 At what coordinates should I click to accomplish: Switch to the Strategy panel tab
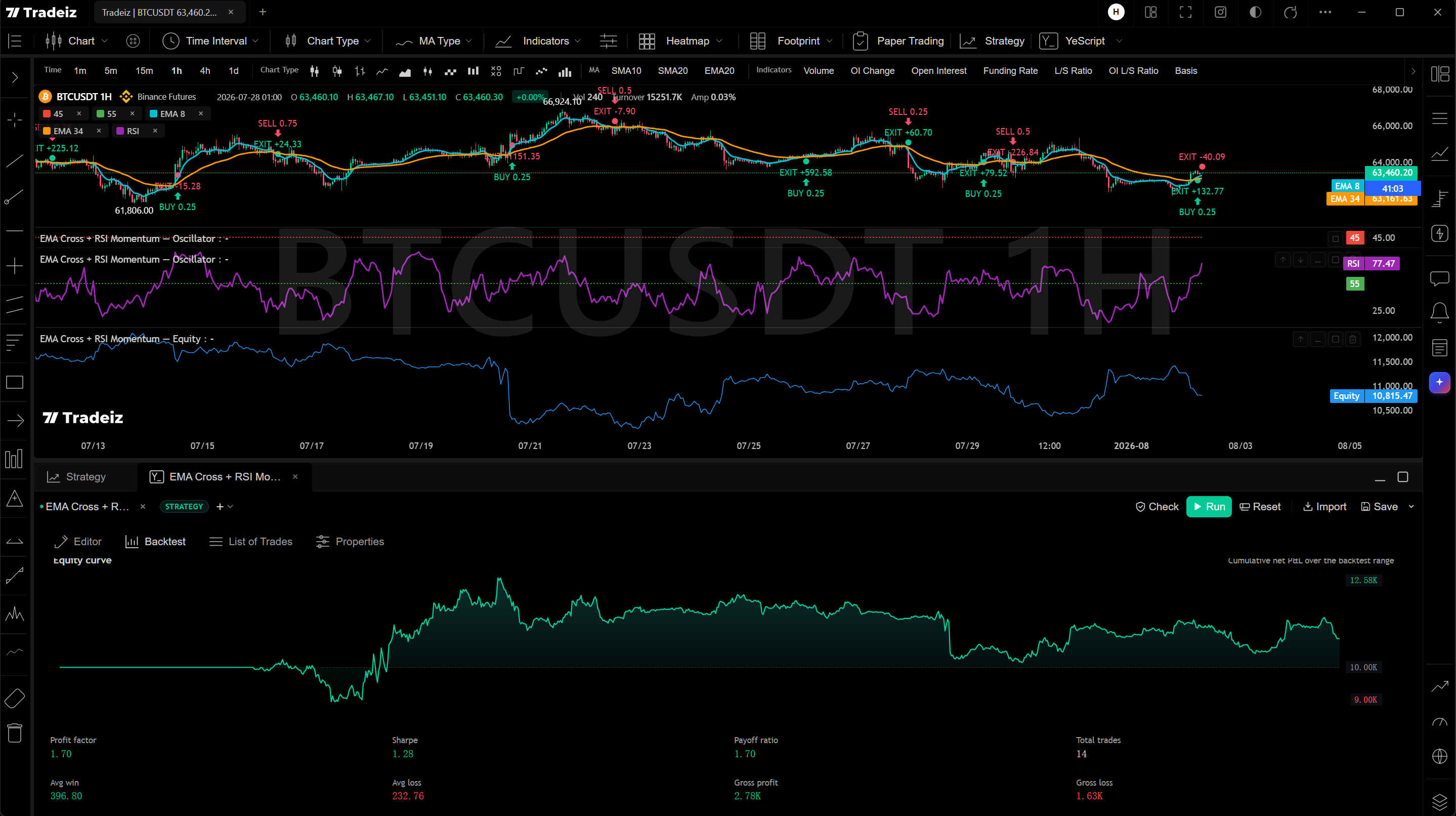point(76,477)
